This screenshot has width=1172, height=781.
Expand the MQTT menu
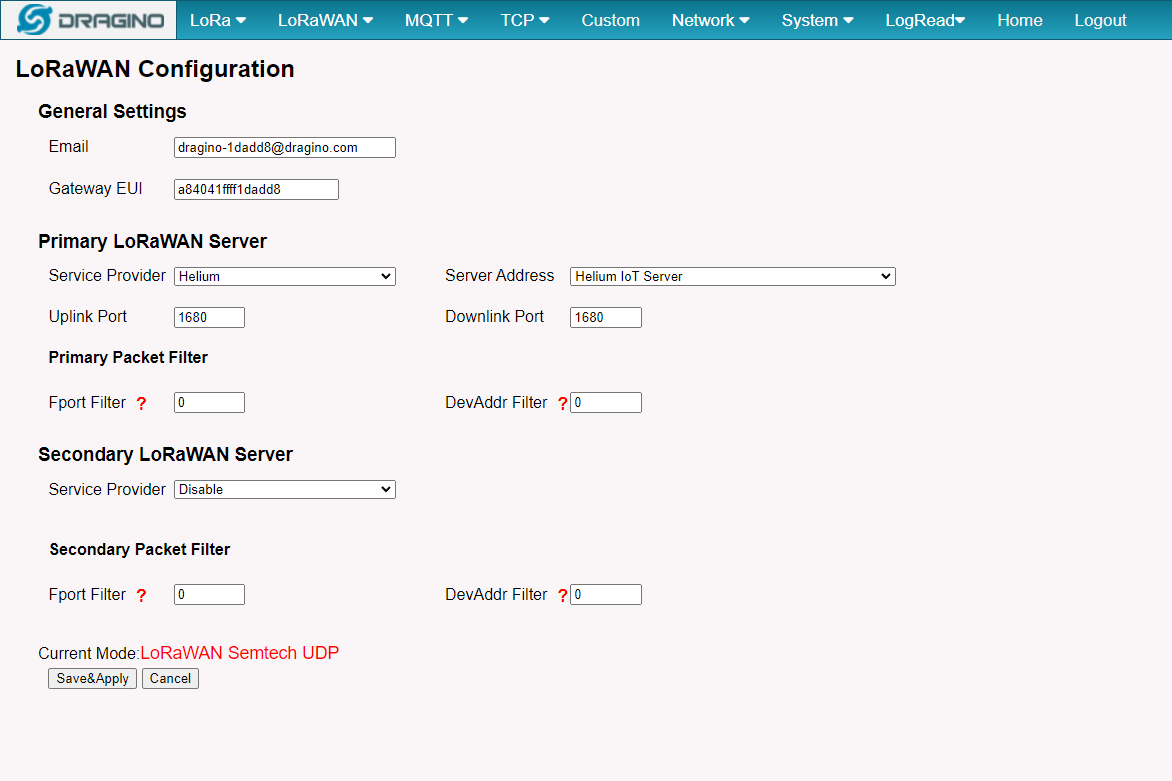tap(437, 20)
